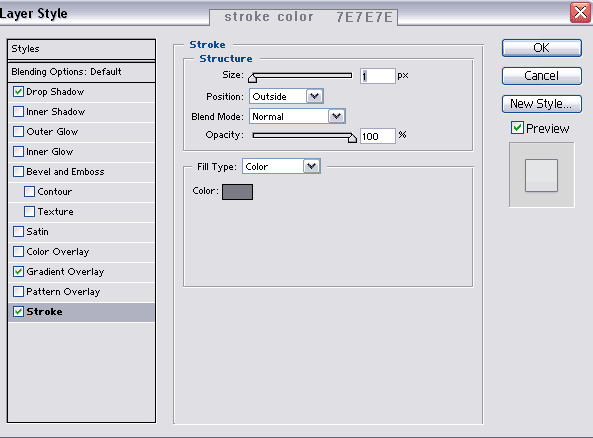Uncheck the Drop Shadow effect
593x438 pixels.
click(18, 92)
